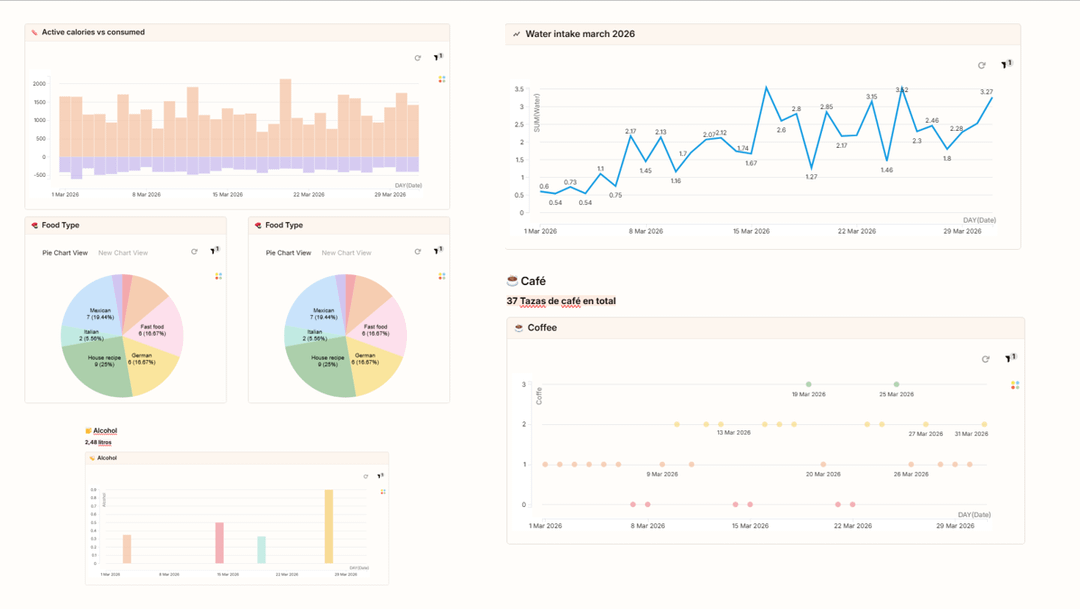Open filter on Active calories chart
This screenshot has height=609, width=1080.
[437, 58]
